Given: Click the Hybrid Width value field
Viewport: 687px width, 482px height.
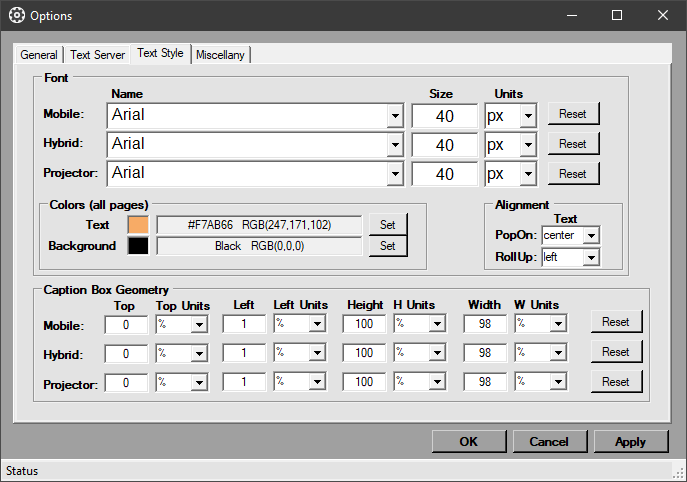Looking at the screenshot, I should coord(485,353).
